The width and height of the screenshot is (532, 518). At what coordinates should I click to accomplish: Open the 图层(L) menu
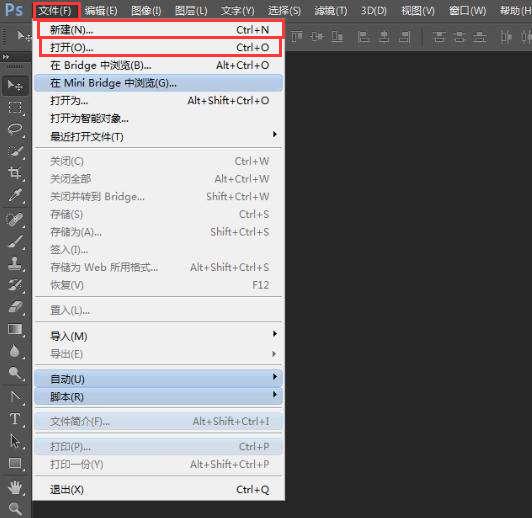pyautogui.click(x=191, y=11)
